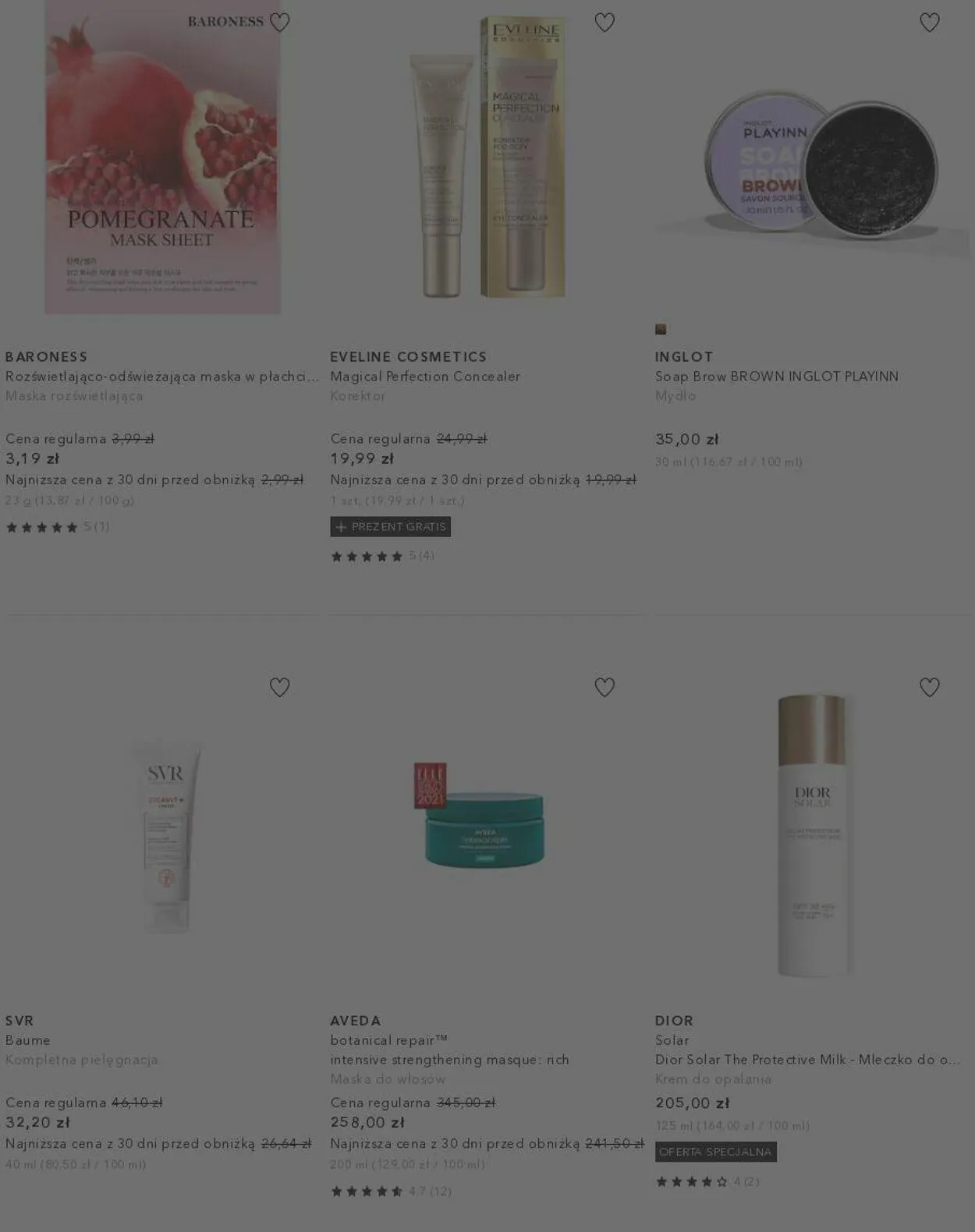Favorite the Dior Solar milk
Viewport: 975px width, 1232px height.
929,687
